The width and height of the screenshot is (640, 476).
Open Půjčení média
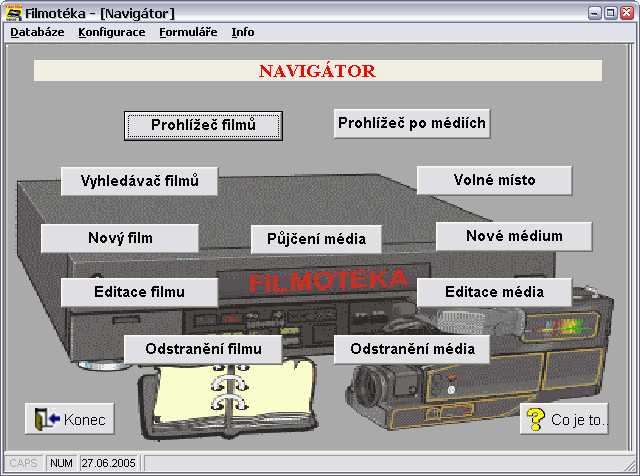[316, 239]
